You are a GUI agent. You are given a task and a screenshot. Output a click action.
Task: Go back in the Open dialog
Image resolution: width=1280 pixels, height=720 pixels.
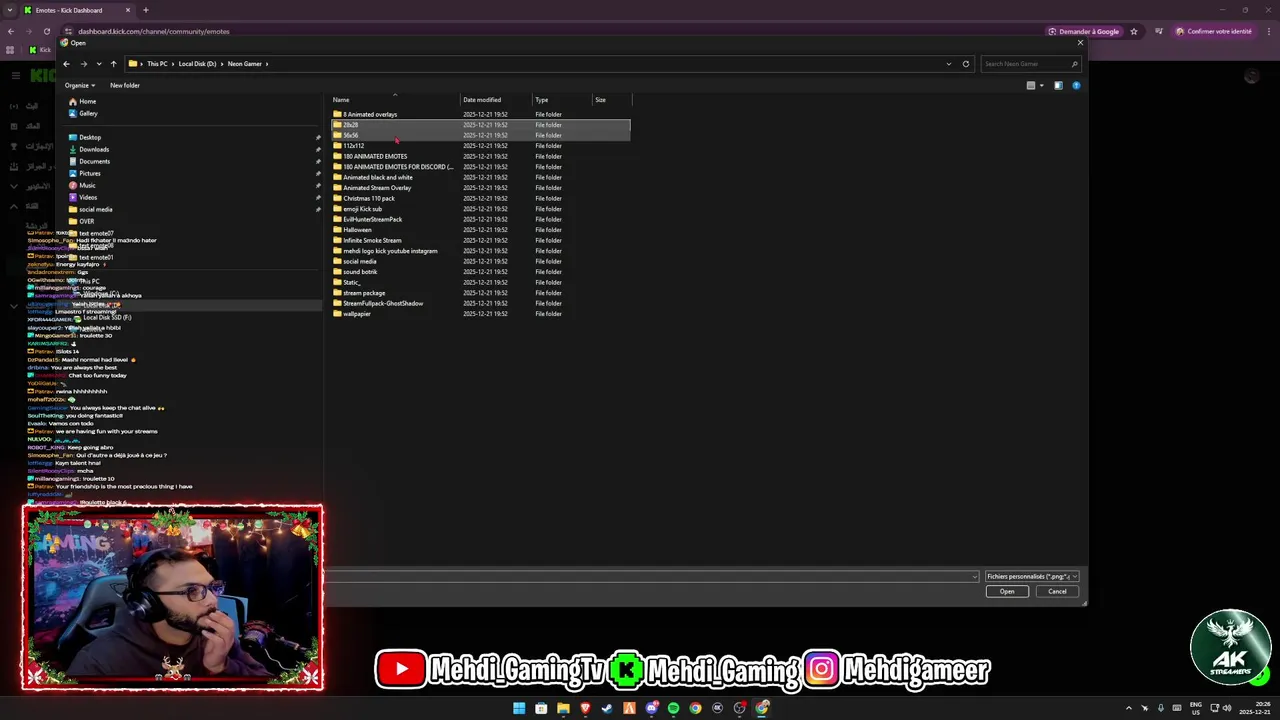pyautogui.click(x=66, y=64)
